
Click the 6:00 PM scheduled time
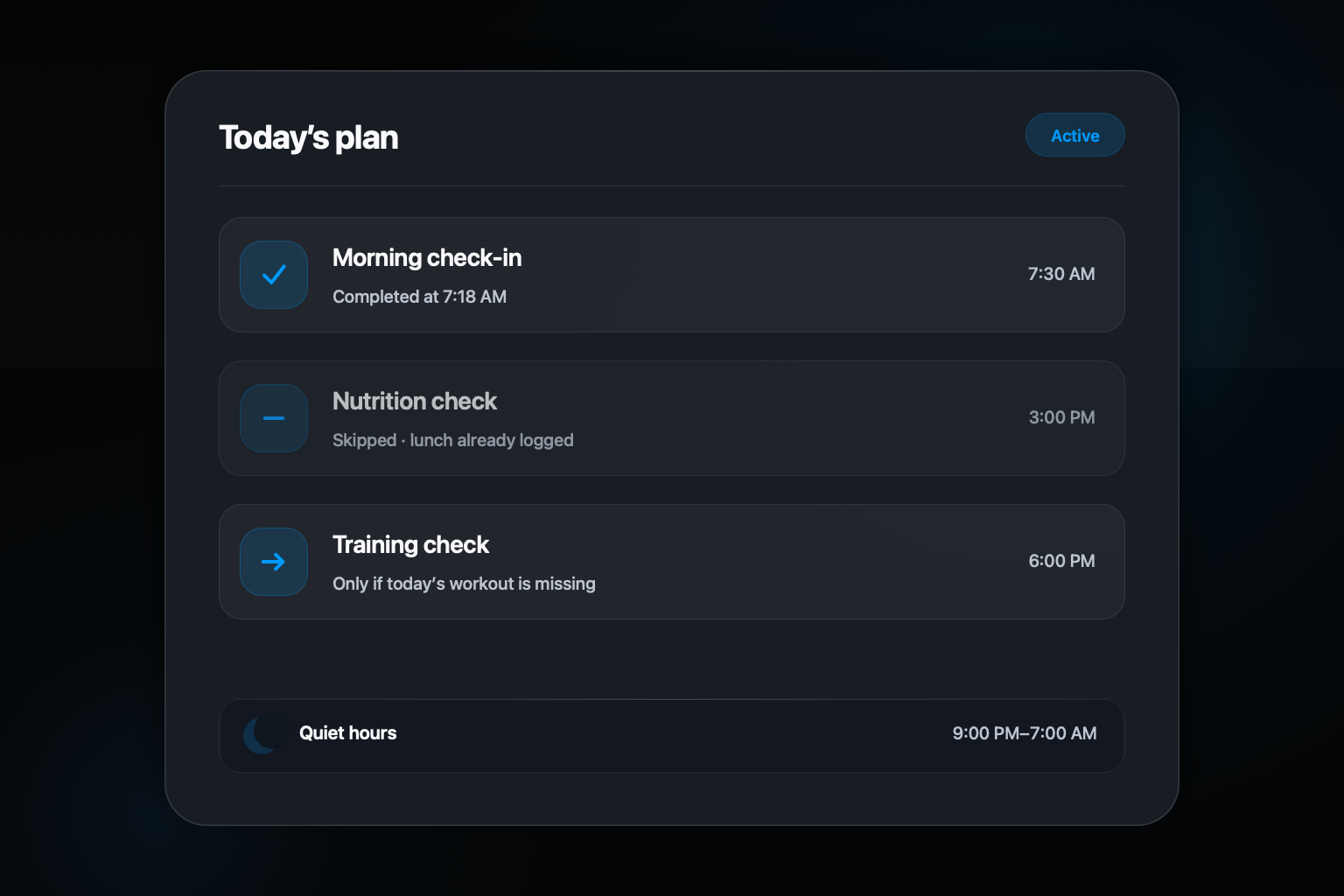1061,561
